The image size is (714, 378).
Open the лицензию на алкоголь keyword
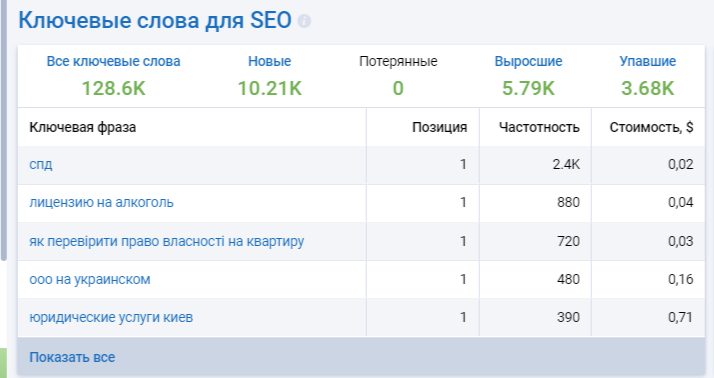coord(102,202)
